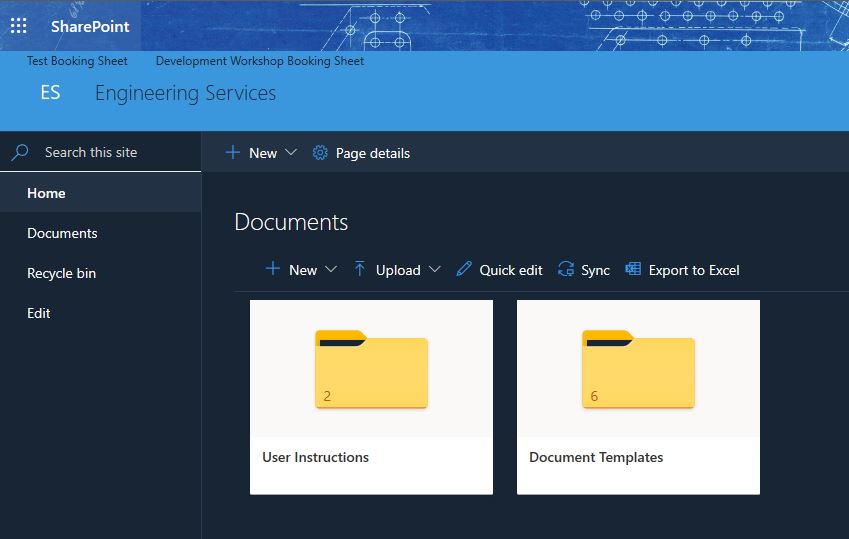This screenshot has width=849, height=539.
Task: Click the Sync icon
Action: [566, 269]
